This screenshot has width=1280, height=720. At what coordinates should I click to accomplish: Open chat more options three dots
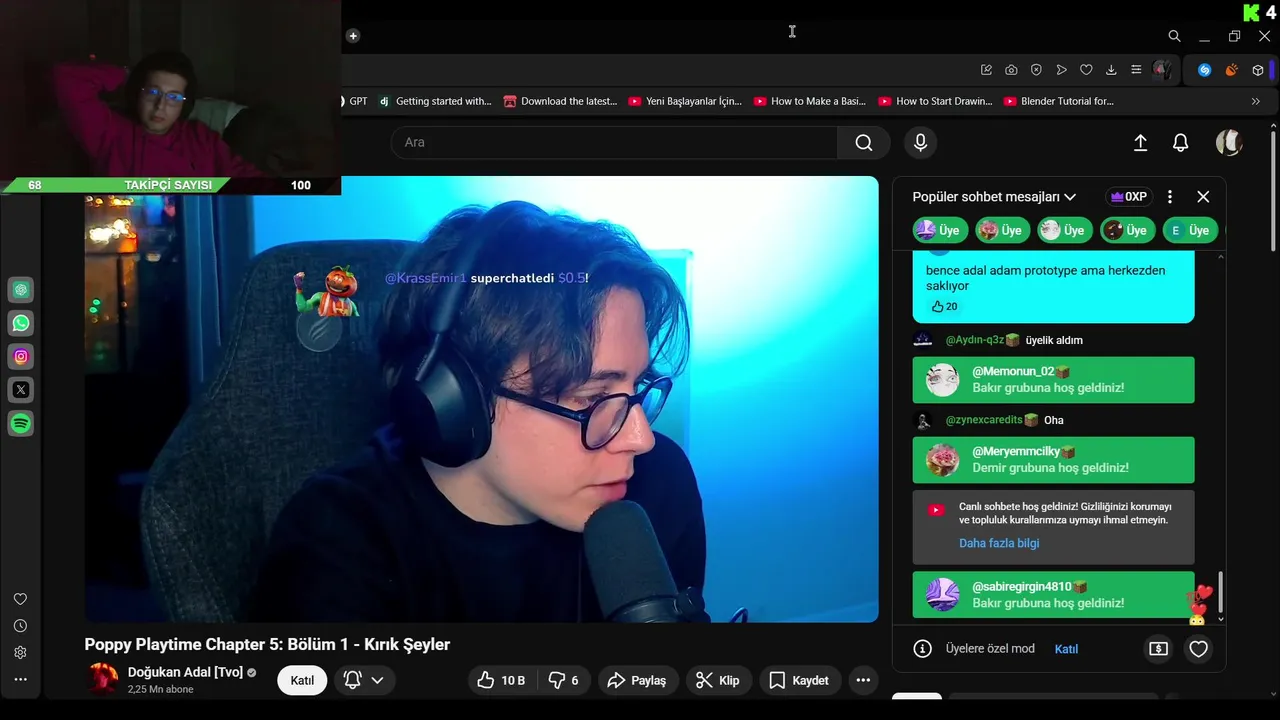tap(1170, 197)
